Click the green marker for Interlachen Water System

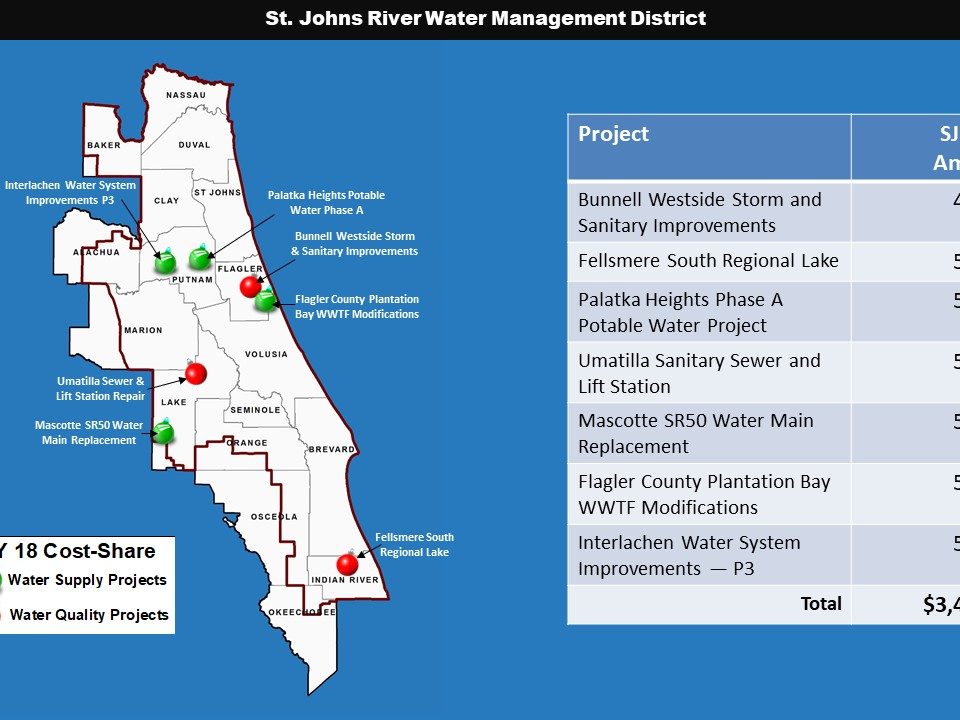tap(165, 262)
